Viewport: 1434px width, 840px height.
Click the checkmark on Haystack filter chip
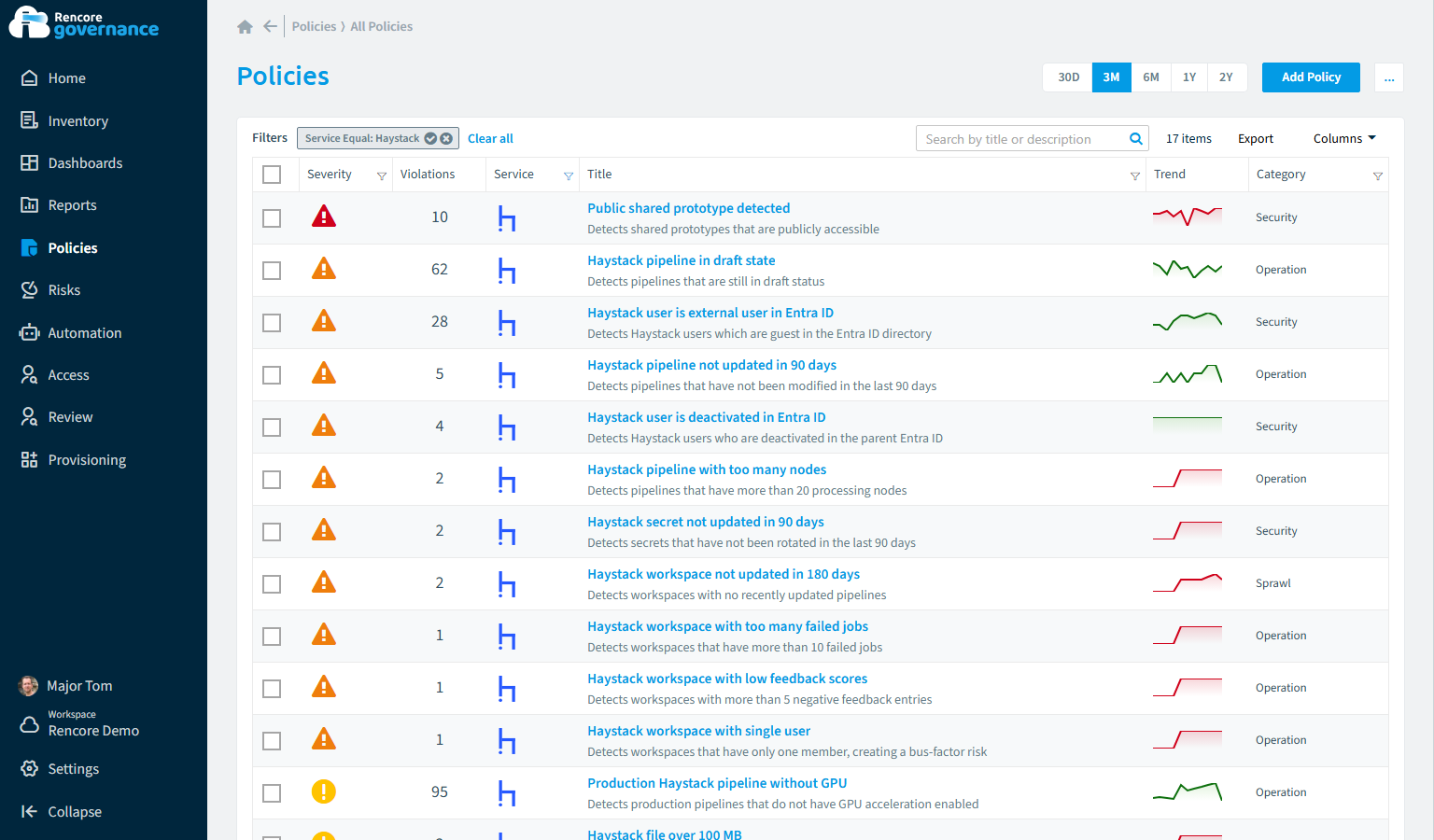coord(430,138)
